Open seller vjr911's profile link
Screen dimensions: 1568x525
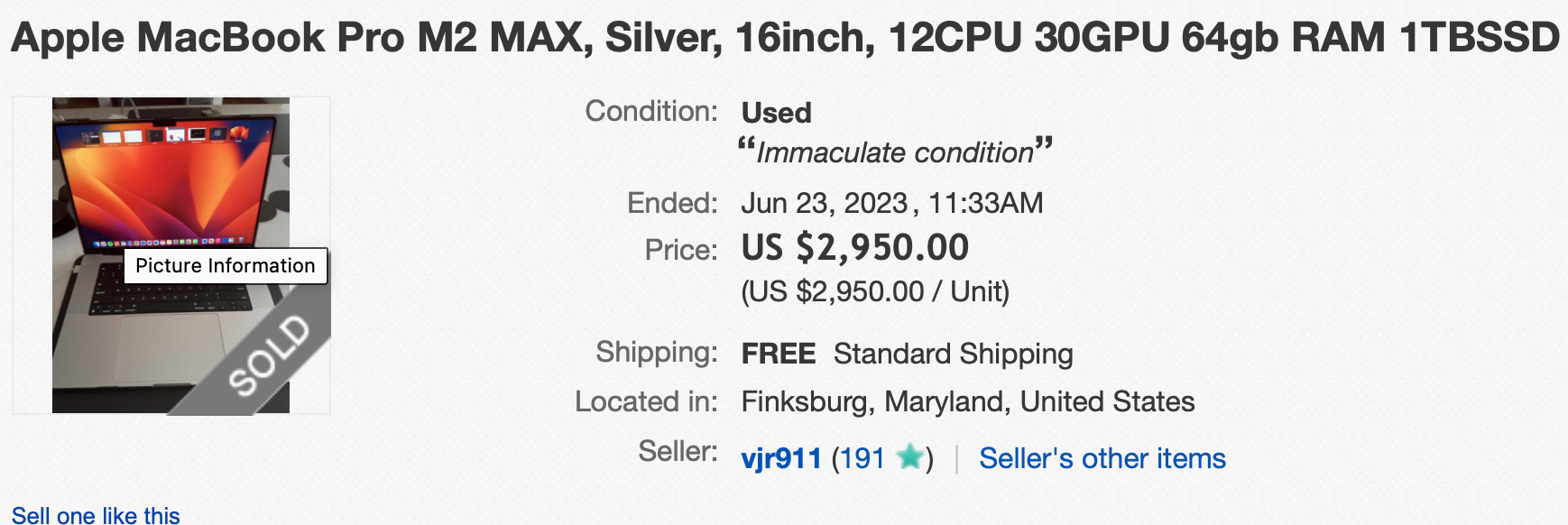pyautogui.click(x=781, y=458)
